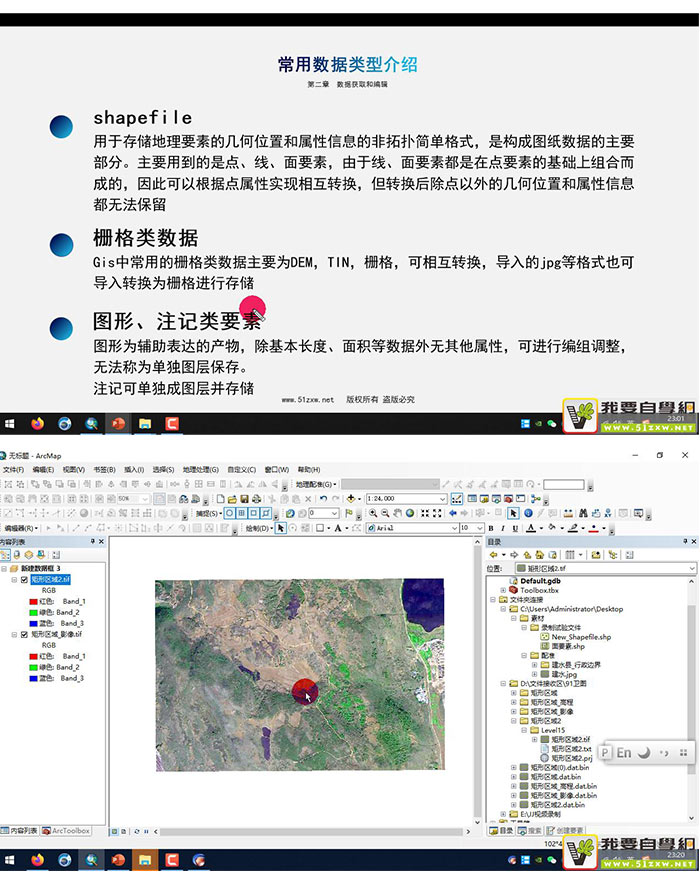Click Connect To Folder in Catalog
Image resolution: width=700 pixels, height=877 pixels.
pyautogui.click(x=595, y=554)
